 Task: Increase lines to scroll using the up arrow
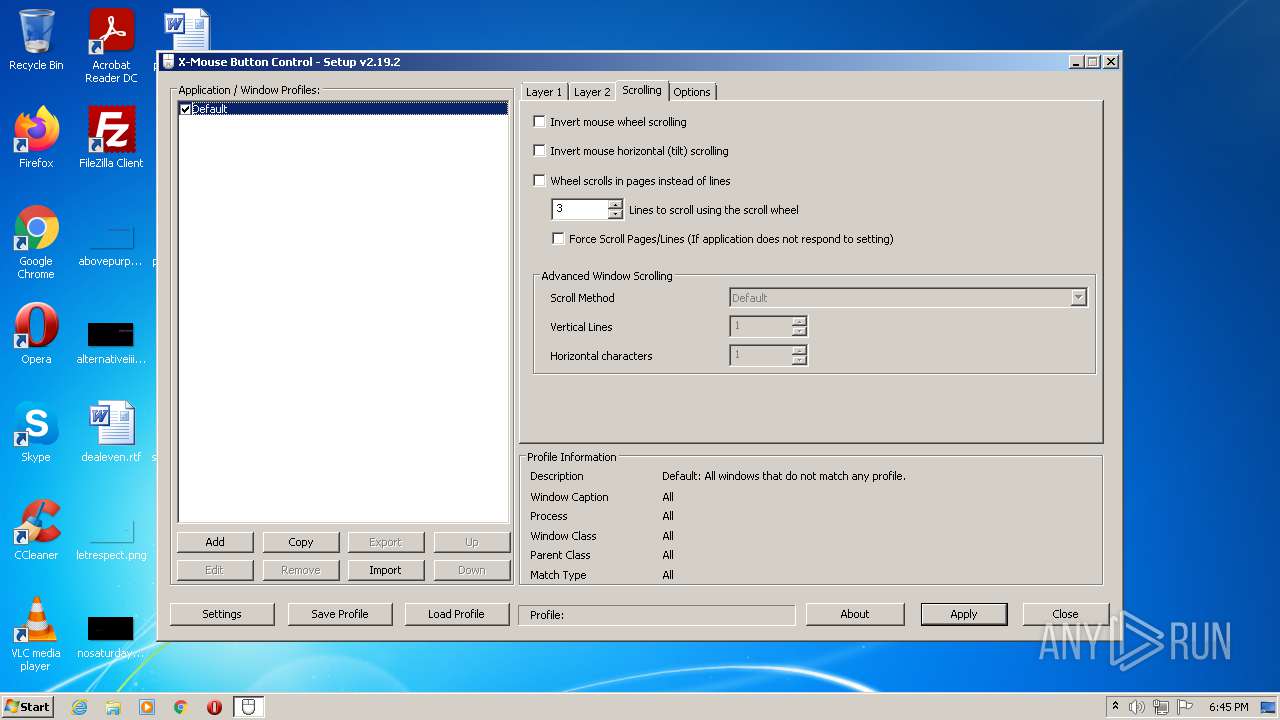(x=615, y=204)
